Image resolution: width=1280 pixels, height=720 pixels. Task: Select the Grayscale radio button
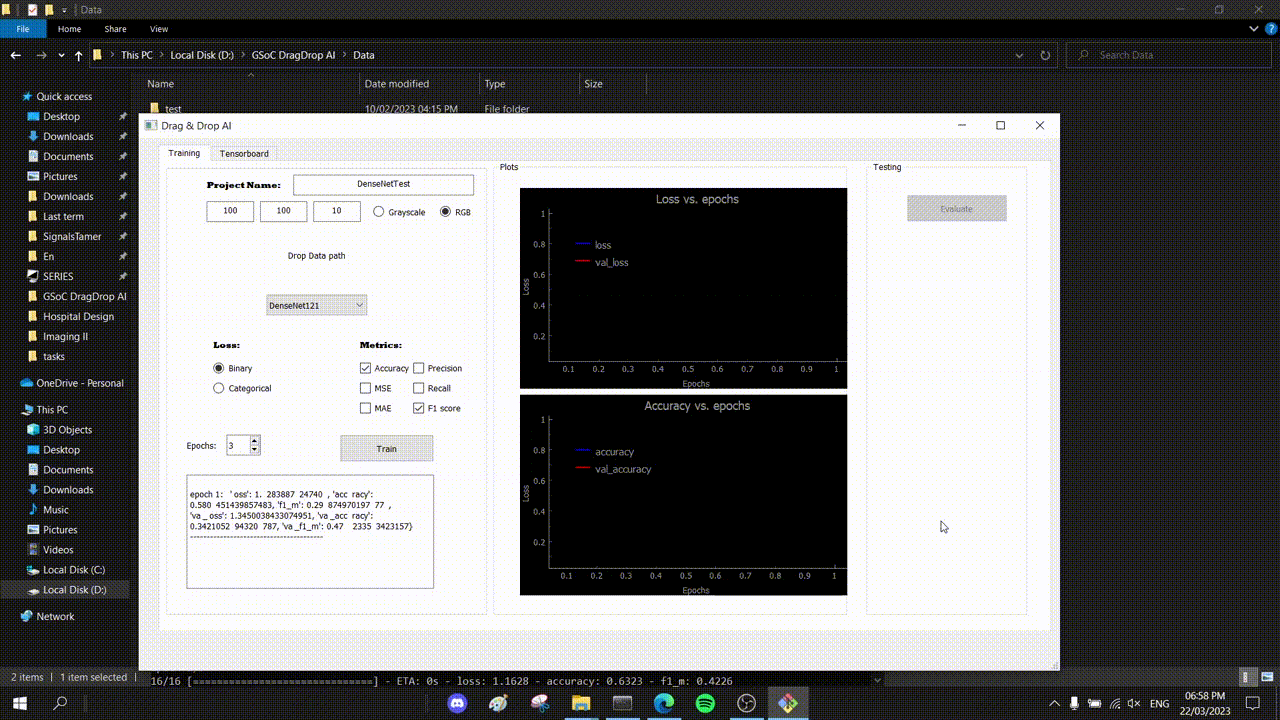(x=379, y=211)
